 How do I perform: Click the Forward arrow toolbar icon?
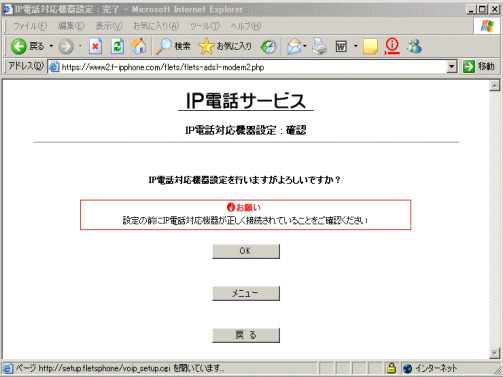(66, 46)
